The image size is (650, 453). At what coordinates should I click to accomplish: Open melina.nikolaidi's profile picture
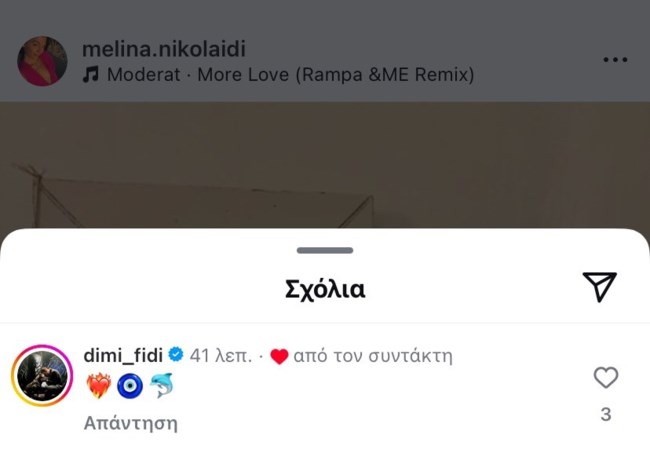[x=42, y=62]
